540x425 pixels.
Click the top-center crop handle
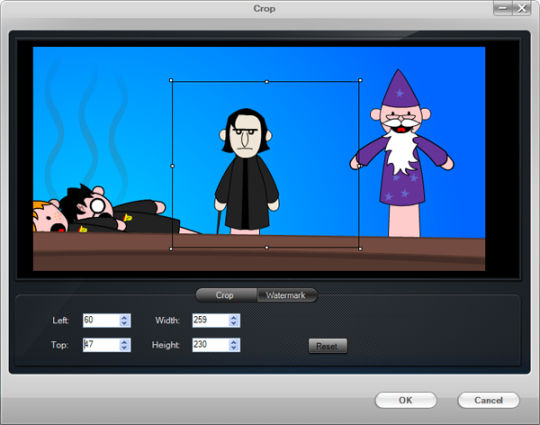click(x=267, y=82)
